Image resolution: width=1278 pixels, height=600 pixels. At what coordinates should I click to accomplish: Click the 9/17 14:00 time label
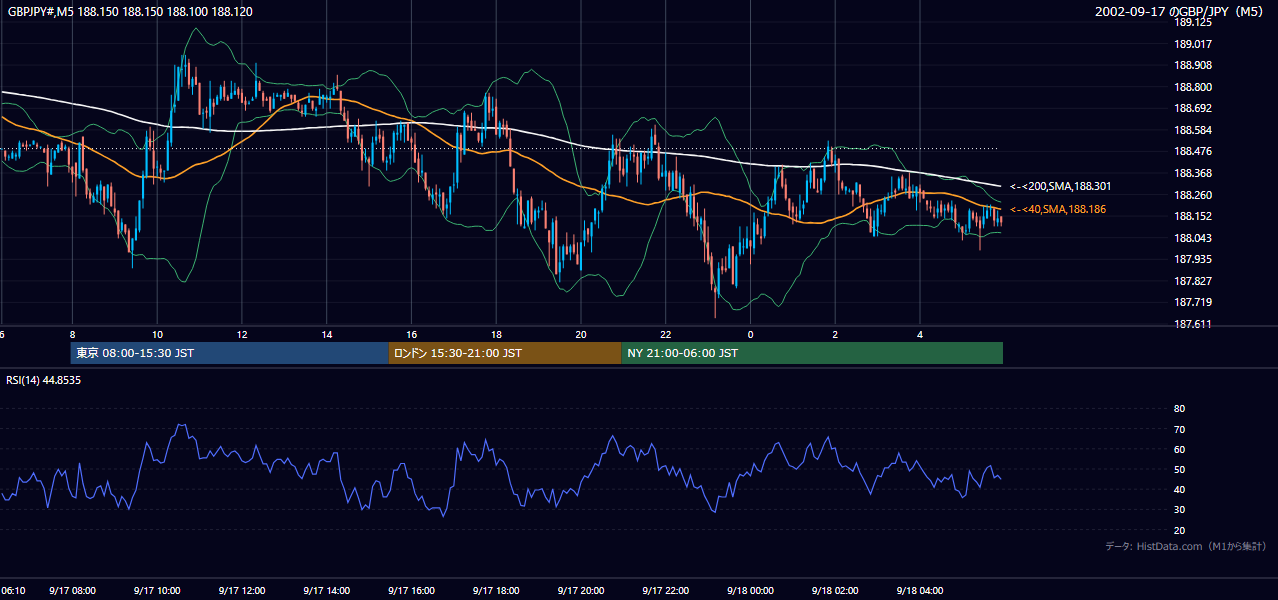tap(327, 591)
